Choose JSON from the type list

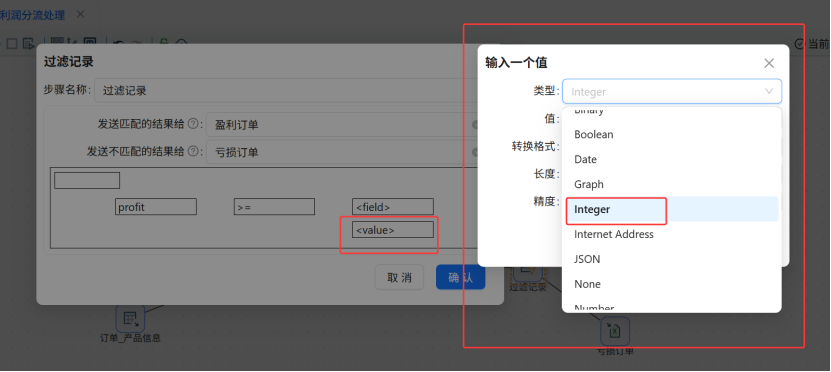671,259
